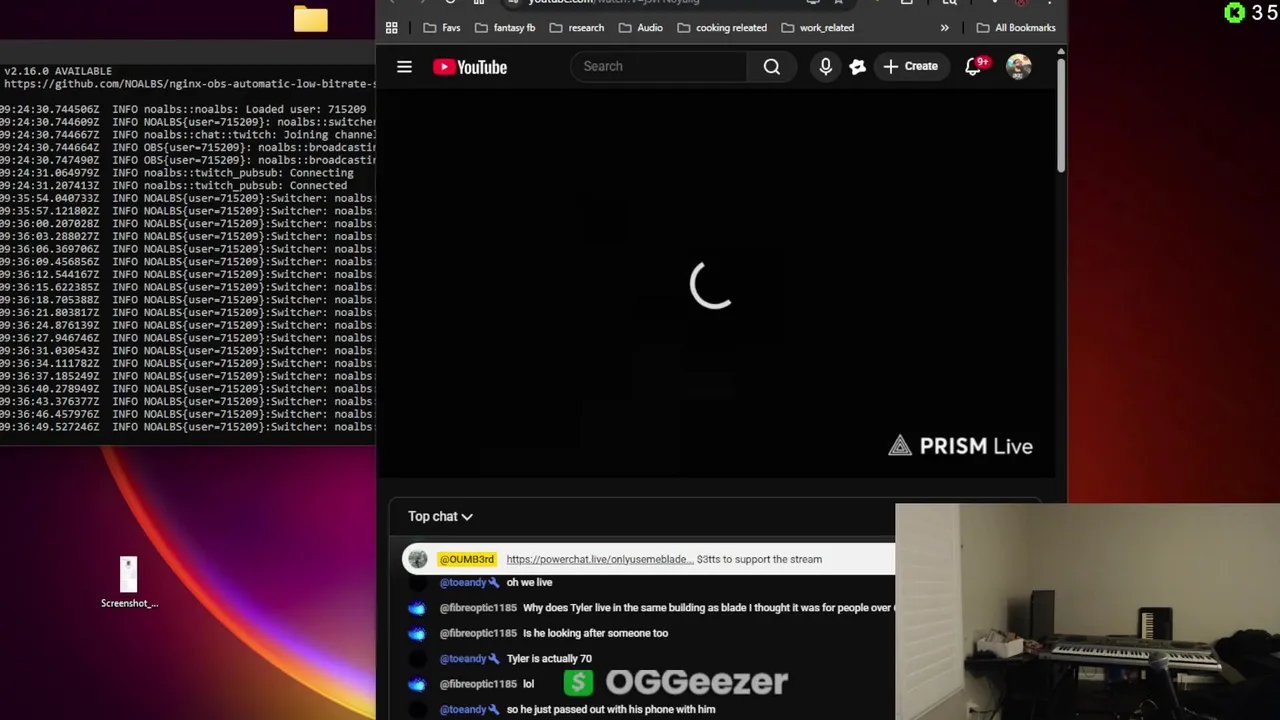Click in the YouTube search field
Image resolution: width=1280 pixels, height=720 pixels.
pos(660,67)
